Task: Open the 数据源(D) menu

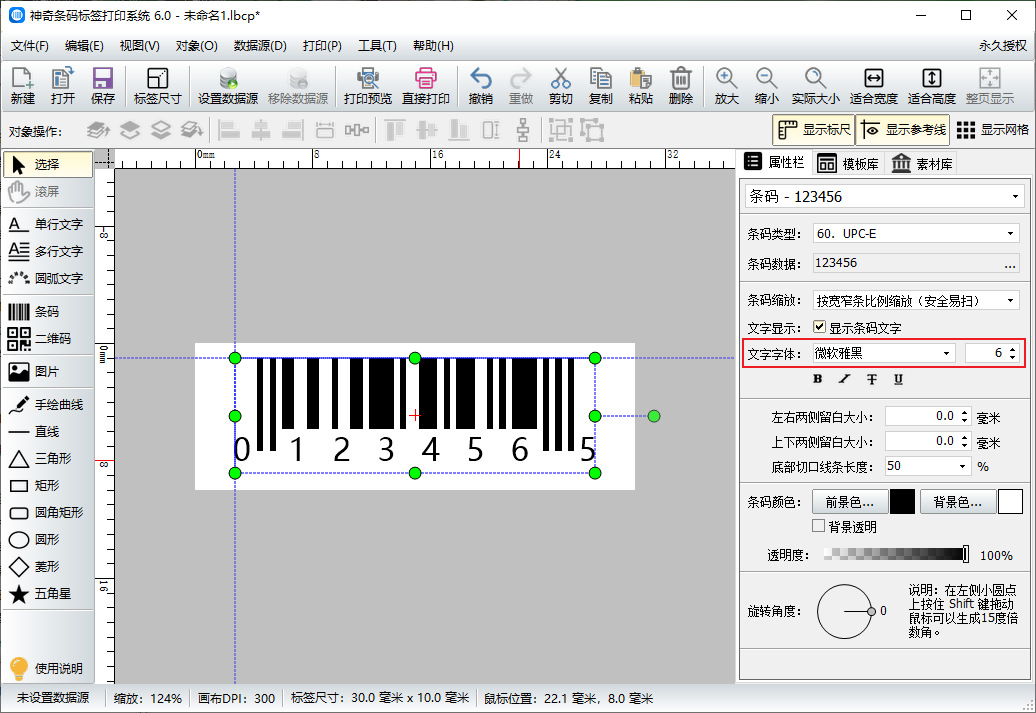Action: pyautogui.click(x=260, y=46)
